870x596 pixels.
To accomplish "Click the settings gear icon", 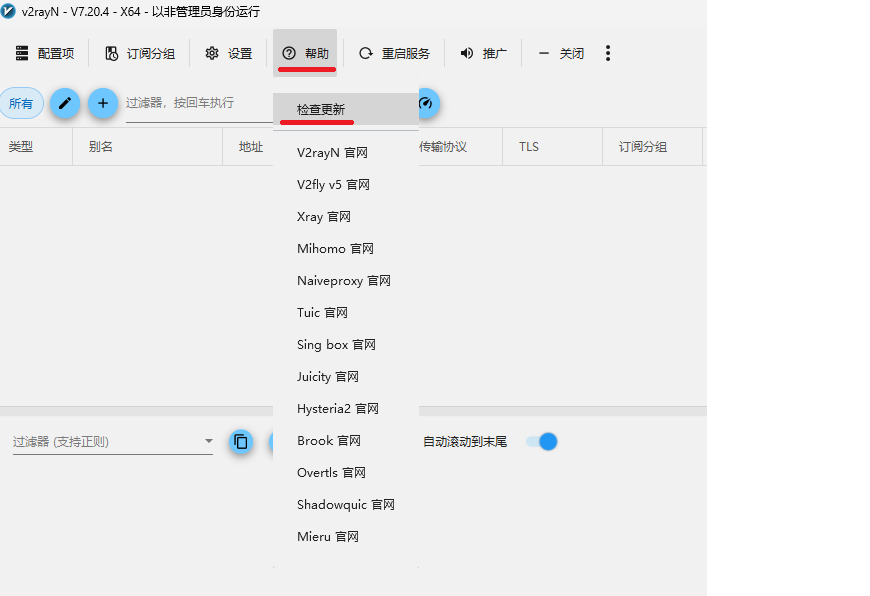I will coord(211,53).
